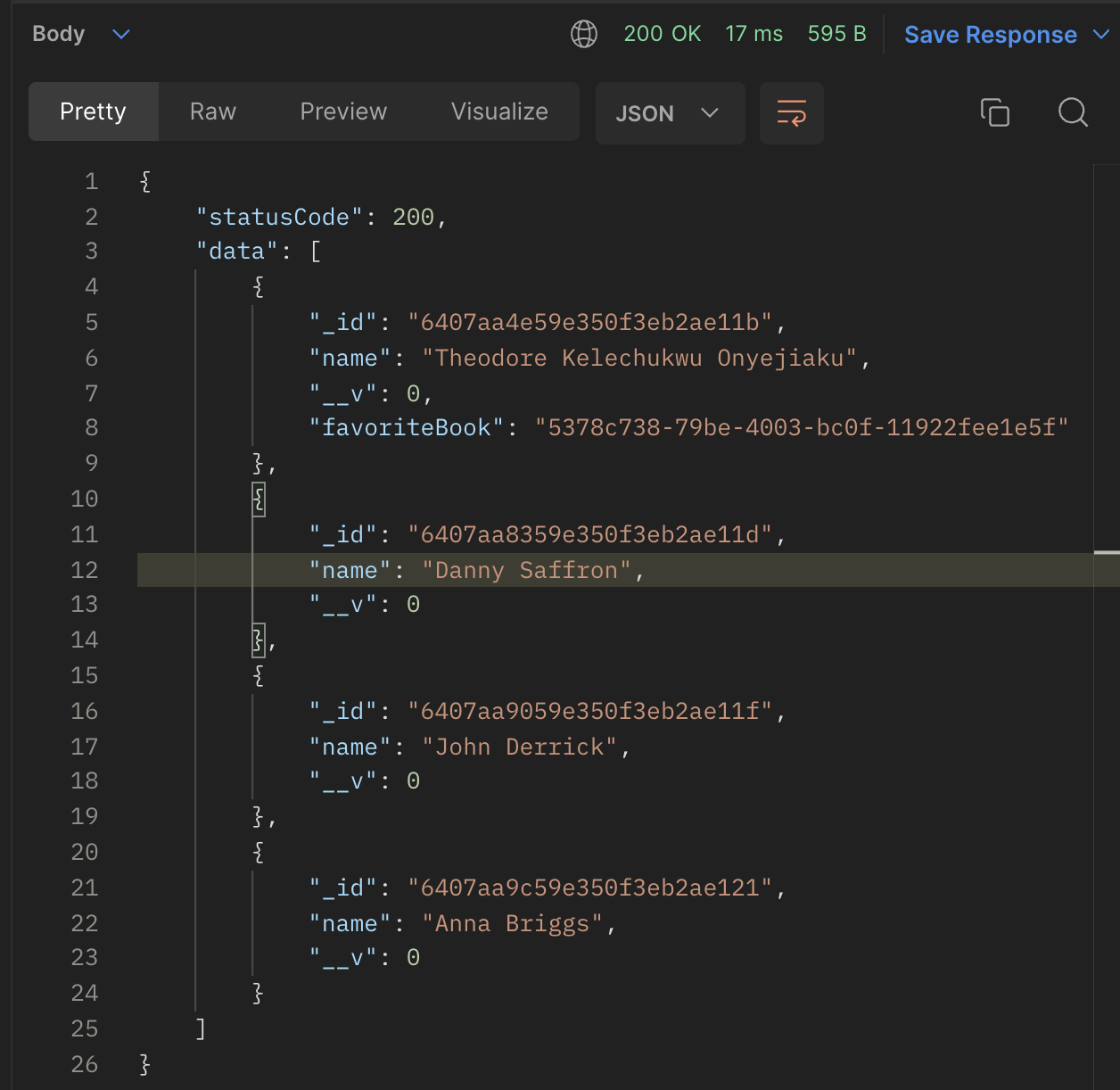Expand the Save Response options chevron
Image resolution: width=1120 pixels, height=1090 pixels.
[x=1101, y=34]
